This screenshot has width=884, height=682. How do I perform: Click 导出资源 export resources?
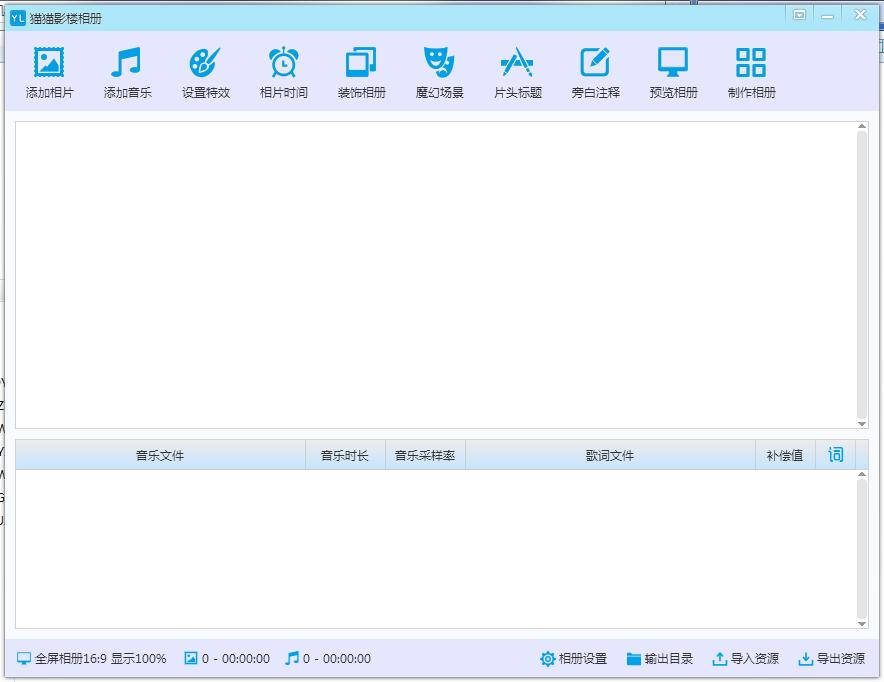coord(831,658)
